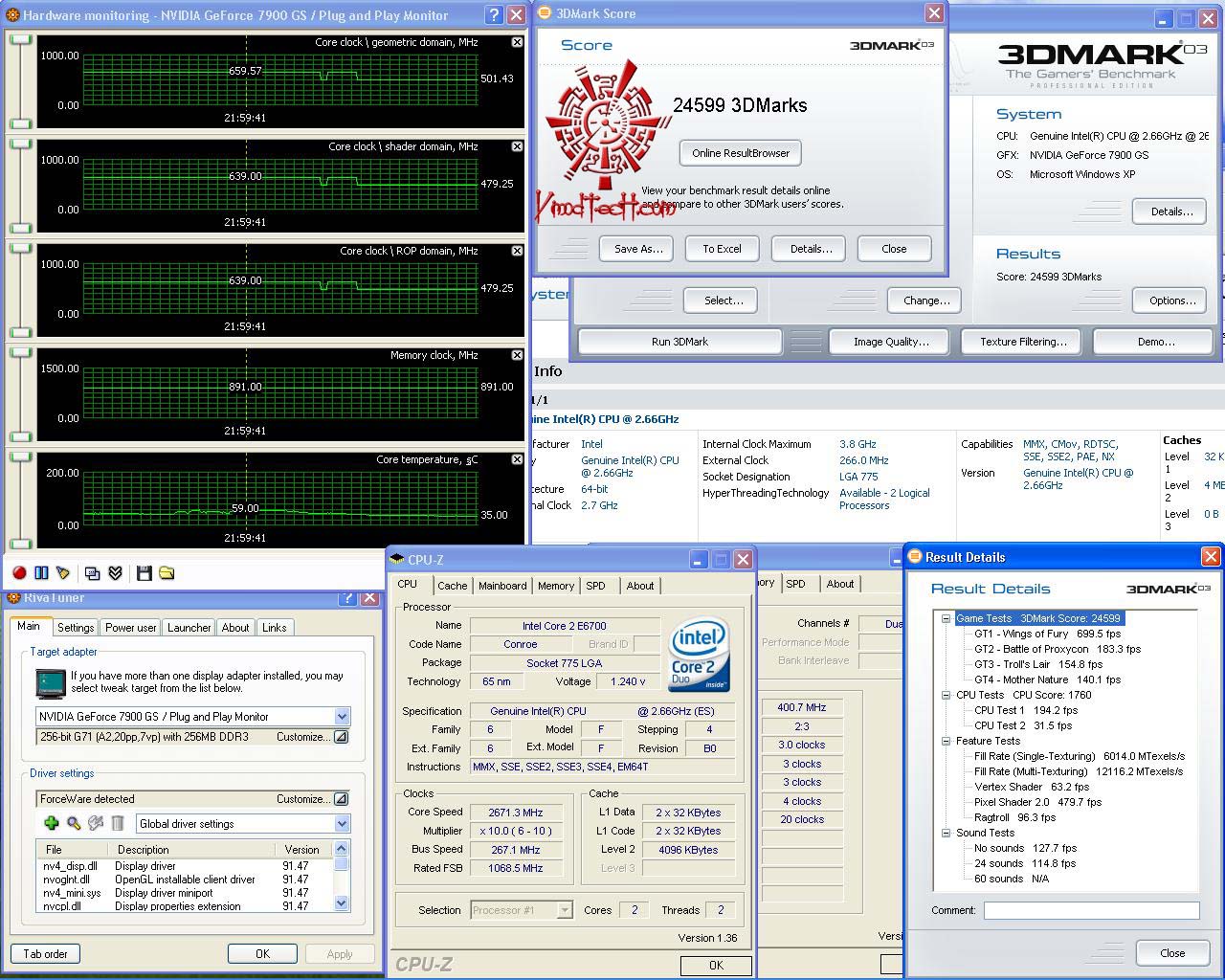Viewport: 1225px width, 980px height.
Task: Collapse the Game Tests tree node
Action: coord(946,618)
